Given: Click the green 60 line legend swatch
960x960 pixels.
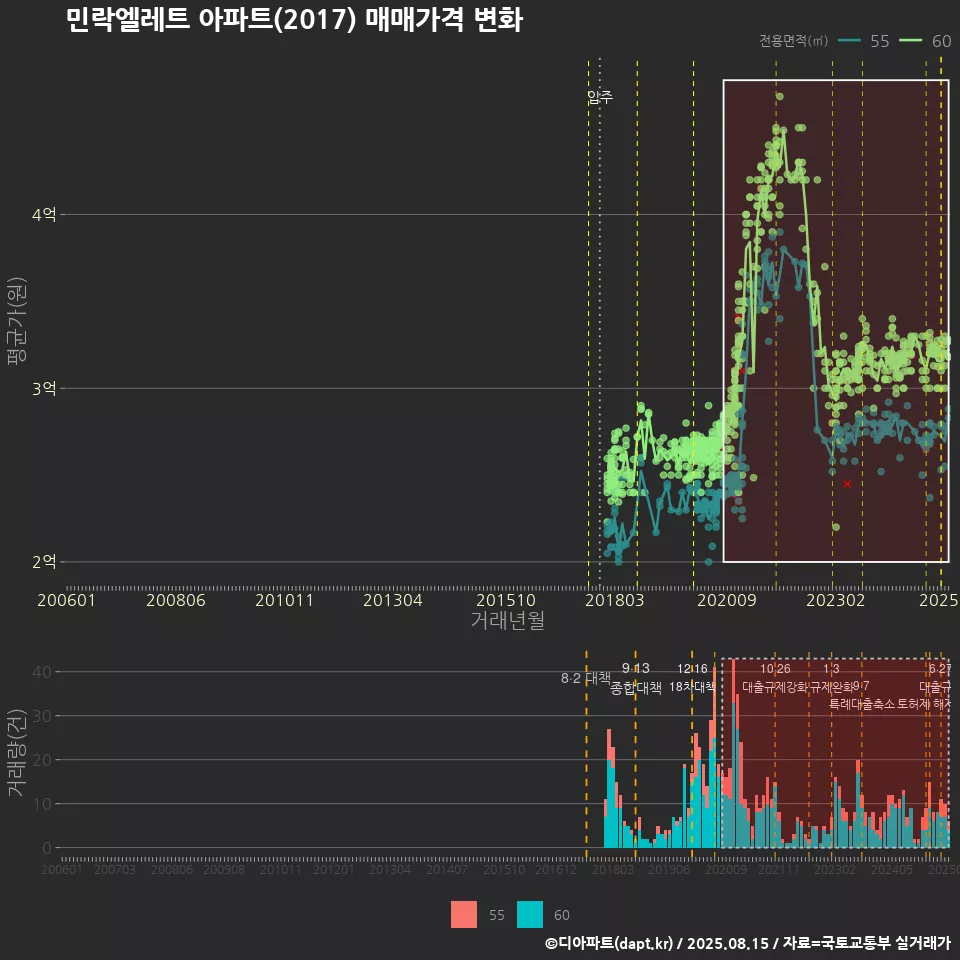Looking at the screenshot, I should (910, 41).
